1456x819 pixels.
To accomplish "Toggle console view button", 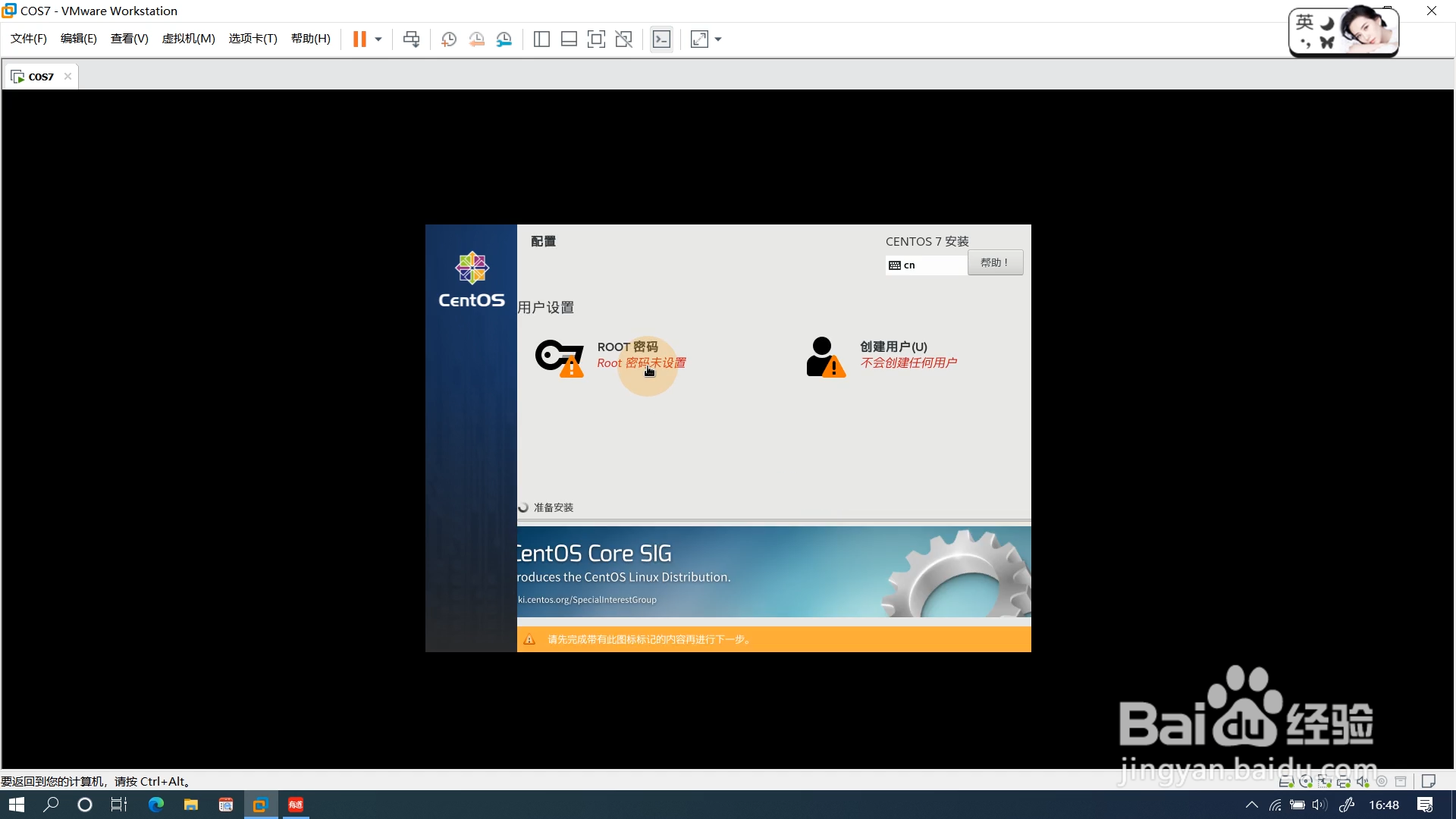I will coord(661,39).
